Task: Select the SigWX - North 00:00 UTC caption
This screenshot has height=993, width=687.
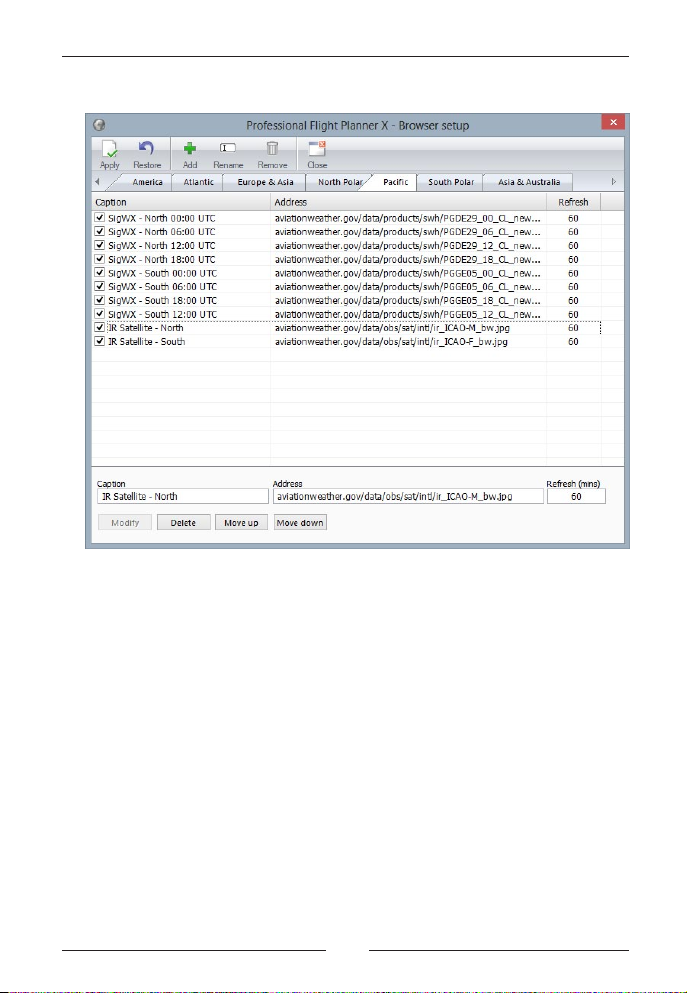Action: pos(162,218)
